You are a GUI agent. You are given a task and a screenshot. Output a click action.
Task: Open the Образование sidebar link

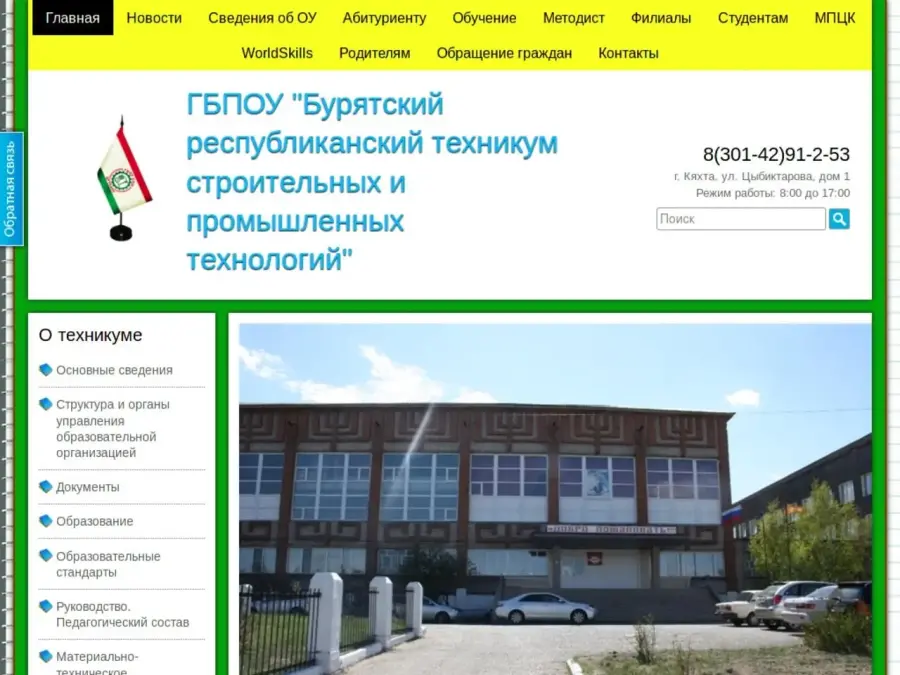(95, 521)
